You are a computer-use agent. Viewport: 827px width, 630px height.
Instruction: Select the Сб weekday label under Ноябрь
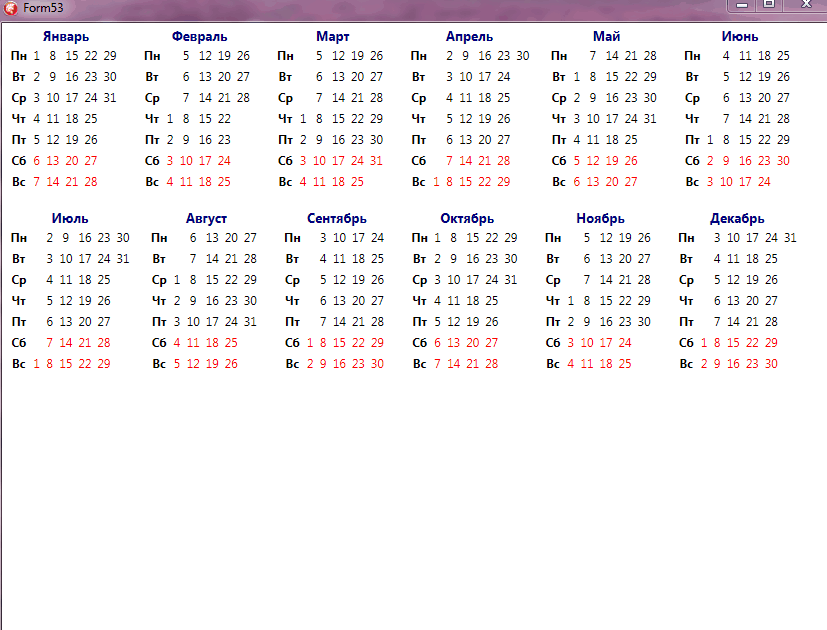pos(553,343)
